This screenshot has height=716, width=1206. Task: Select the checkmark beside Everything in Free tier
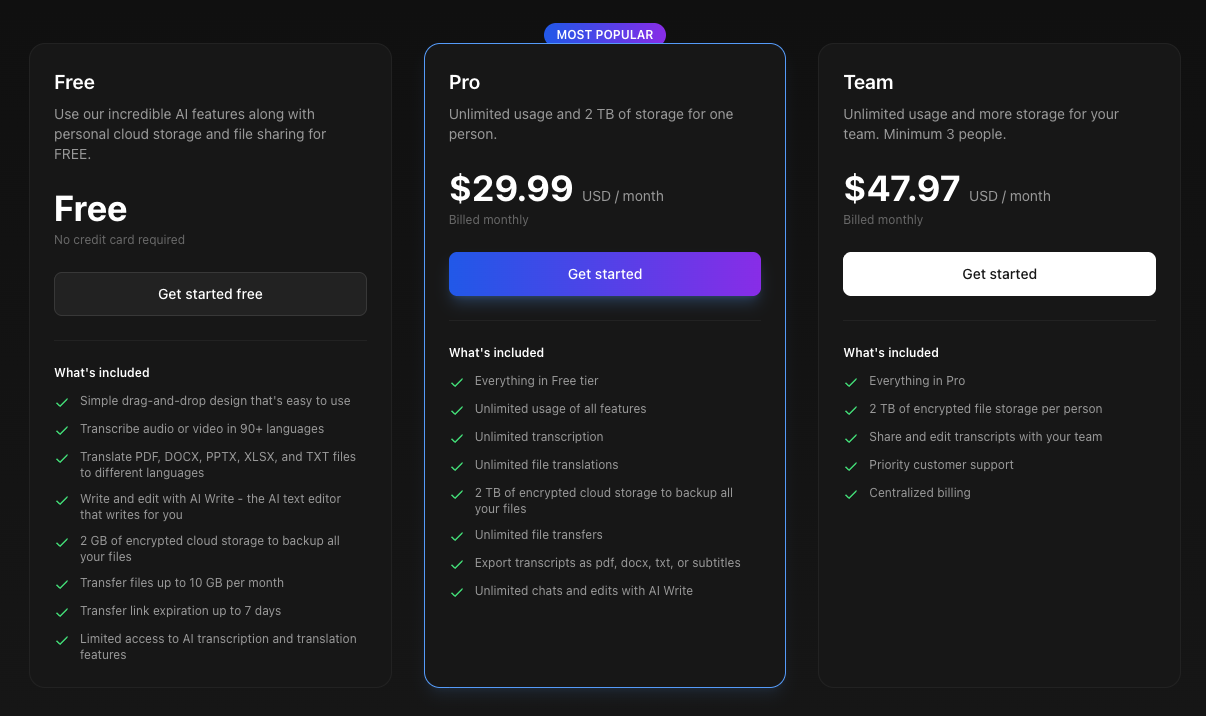point(457,381)
